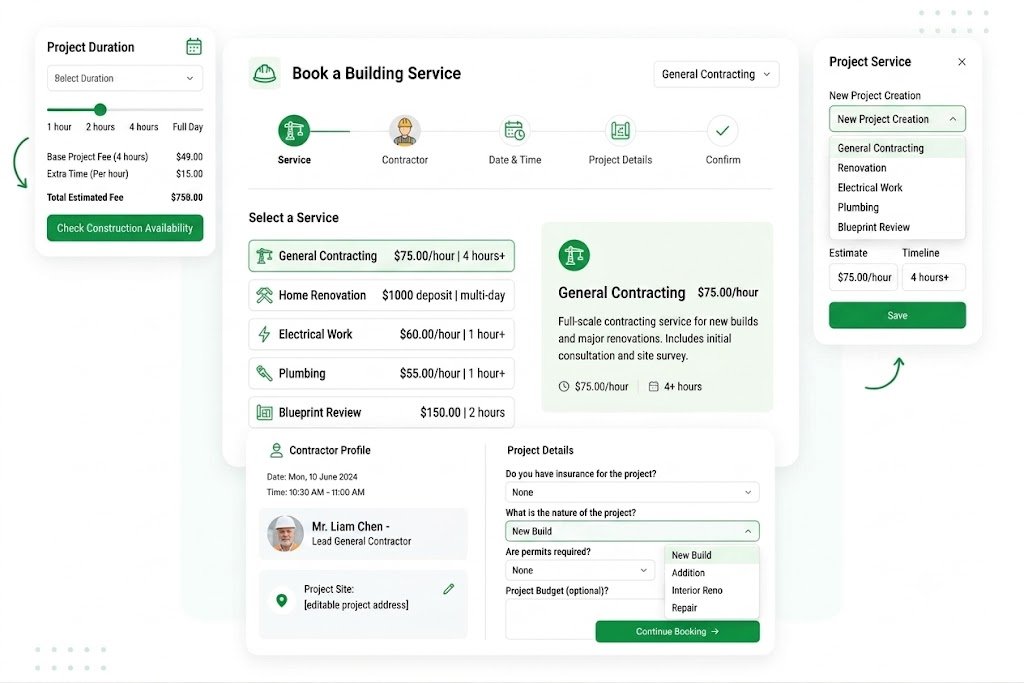Click the [editable project address] text
Screen dimensions: 1024x683
356,605
